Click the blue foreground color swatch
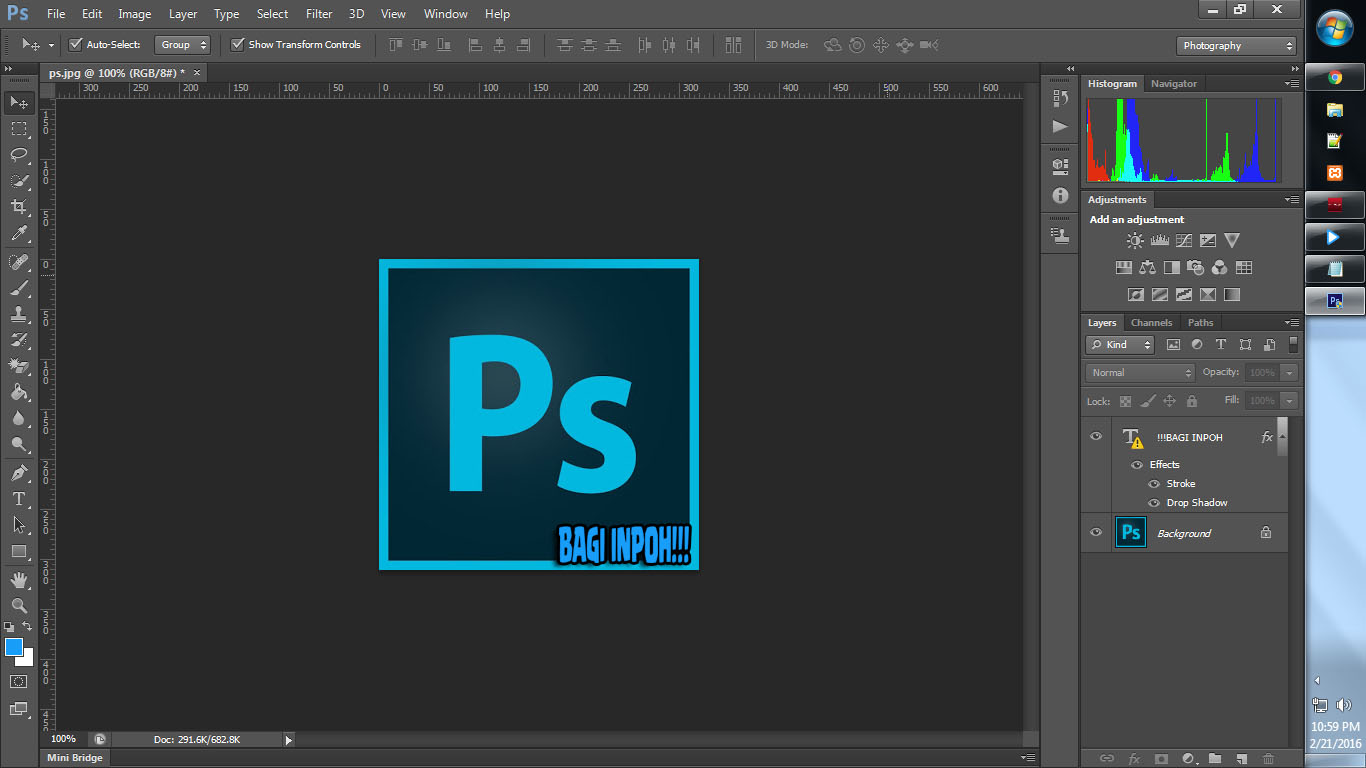 pyautogui.click(x=13, y=648)
